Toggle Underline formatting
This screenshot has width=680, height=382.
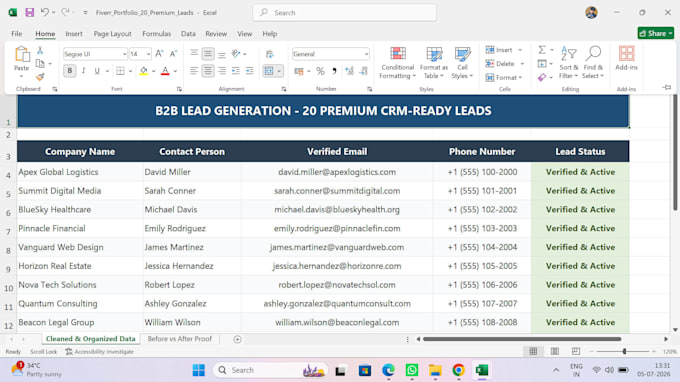(x=97, y=71)
